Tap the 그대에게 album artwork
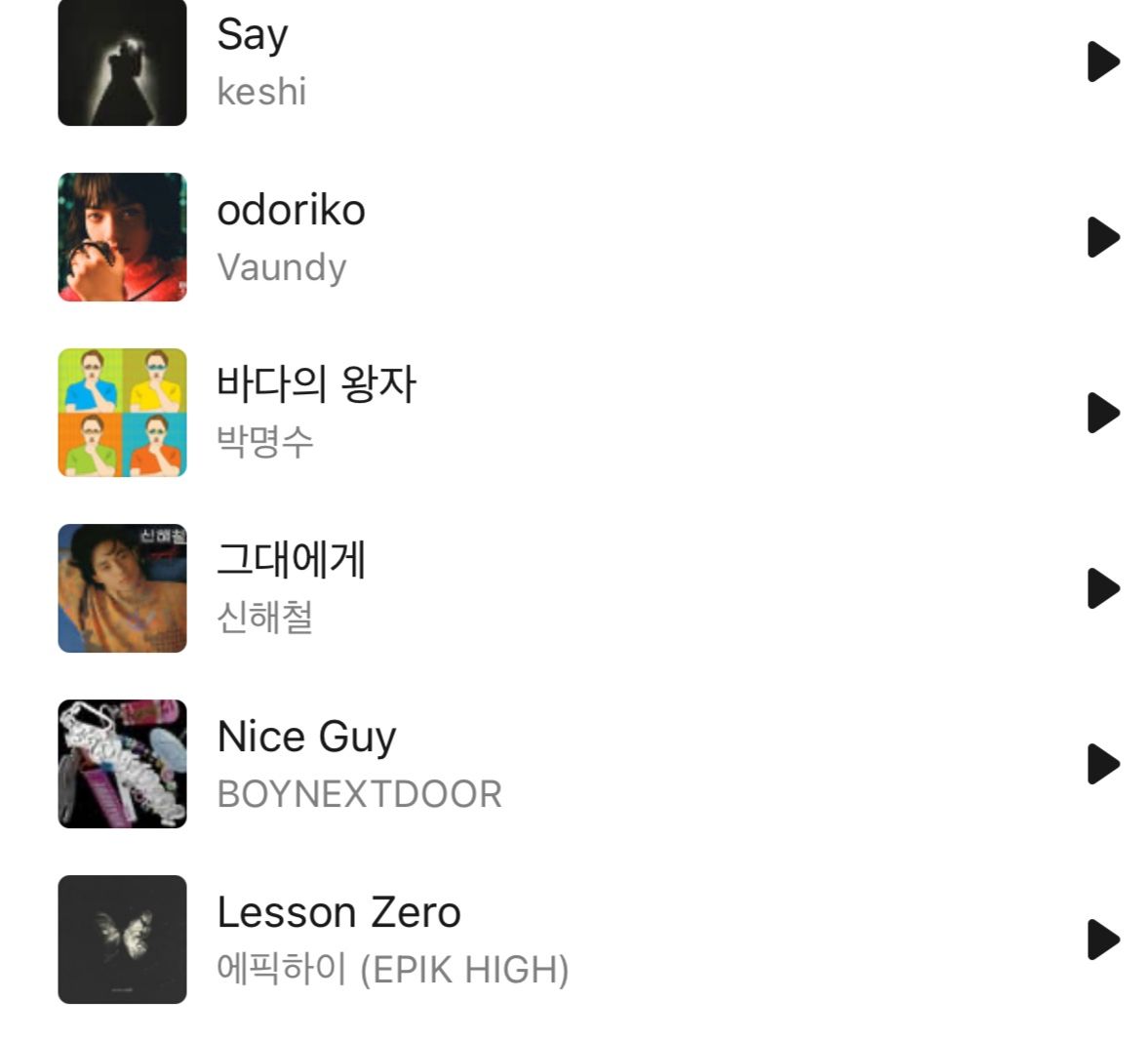The image size is (1148, 1039). (122, 588)
